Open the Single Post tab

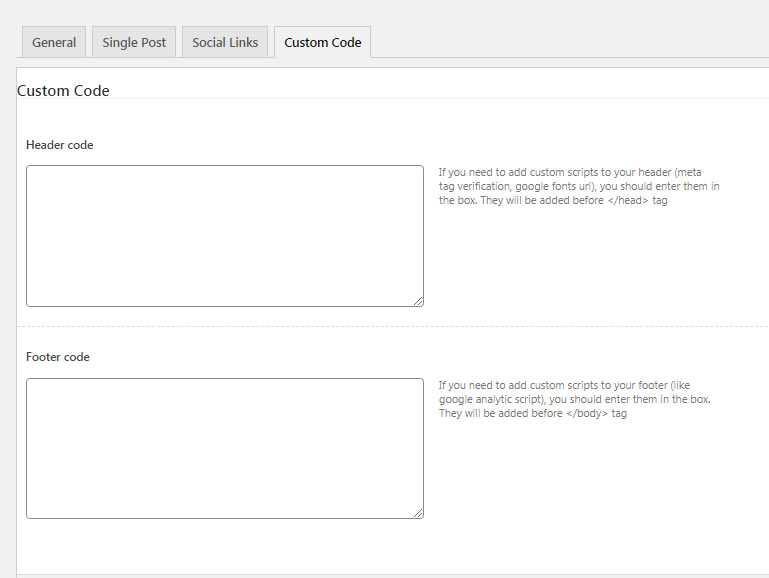click(134, 42)
